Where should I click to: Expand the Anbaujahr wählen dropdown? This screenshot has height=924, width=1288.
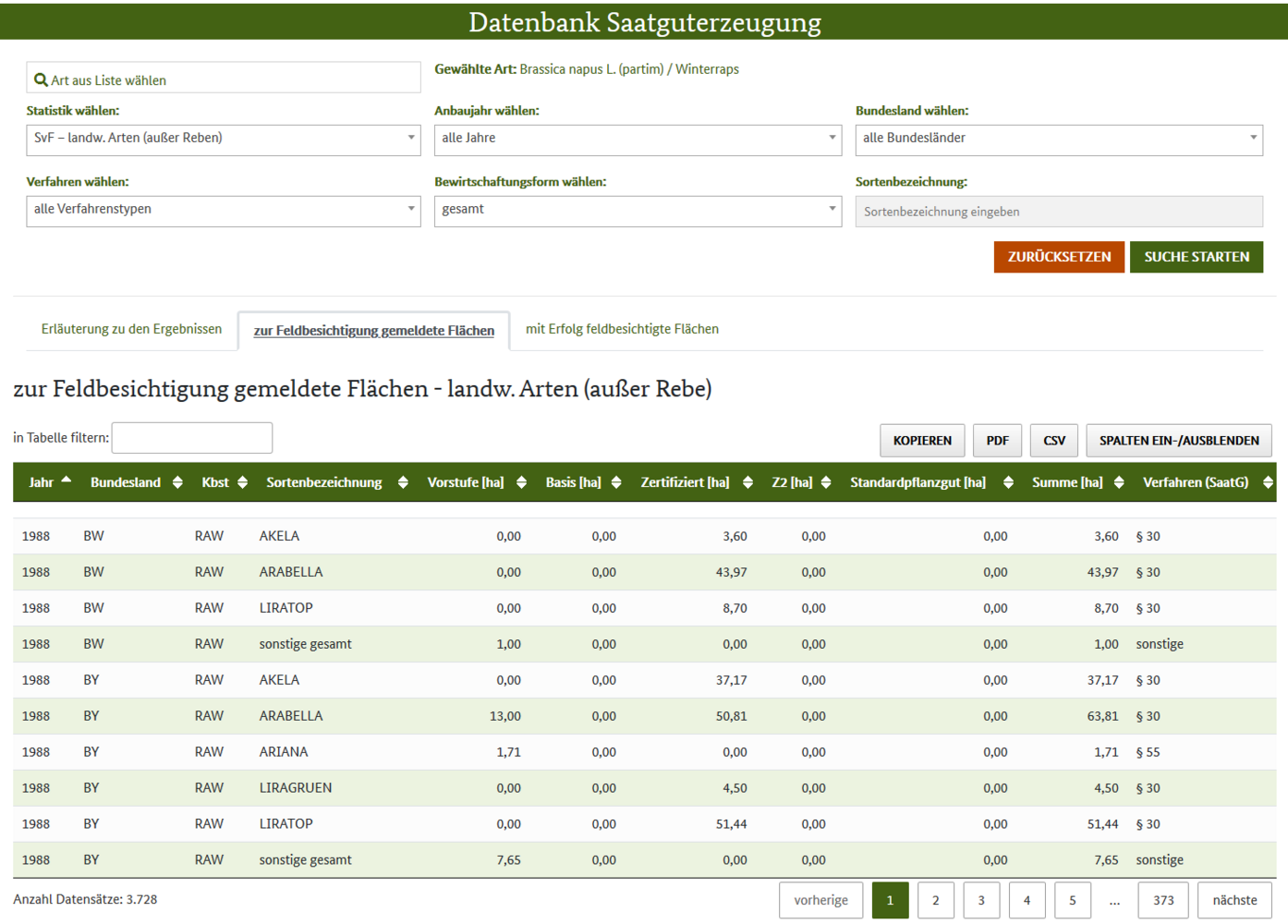click(x=638, y=139)
